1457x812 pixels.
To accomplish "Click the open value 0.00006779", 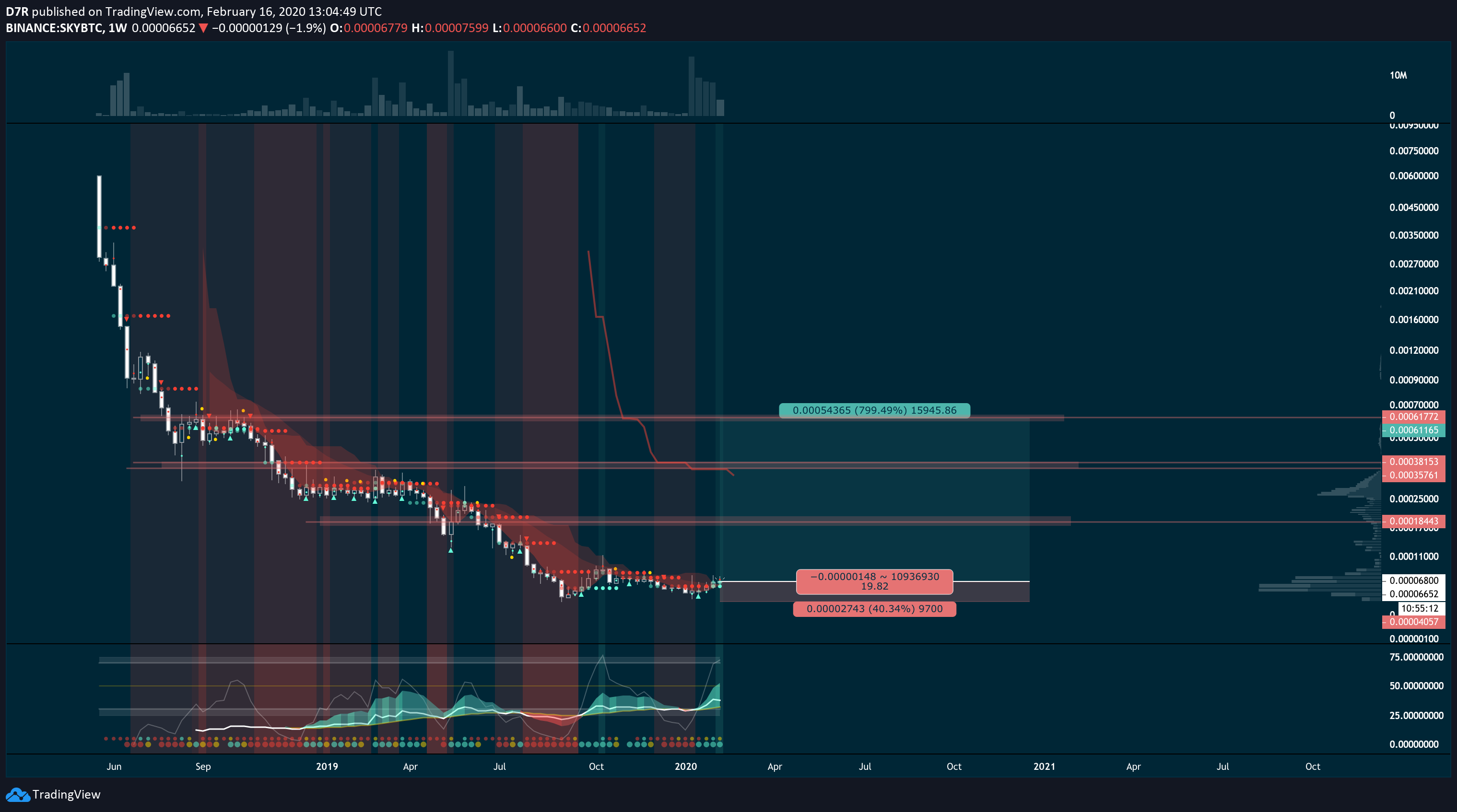I will 376,28.
